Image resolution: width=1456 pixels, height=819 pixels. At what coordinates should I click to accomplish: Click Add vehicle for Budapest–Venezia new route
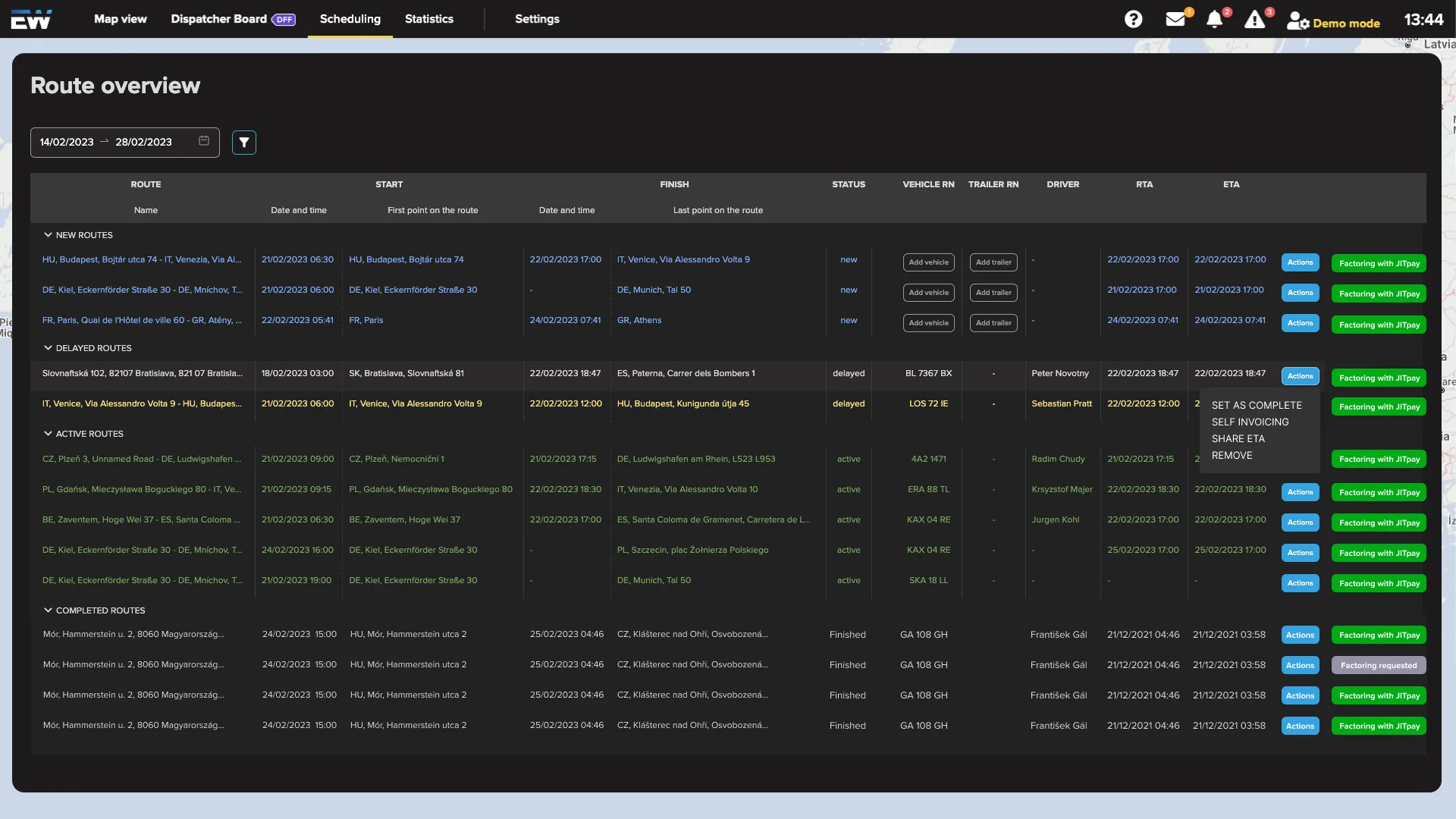pyautogui.click(x=928, y=262)
